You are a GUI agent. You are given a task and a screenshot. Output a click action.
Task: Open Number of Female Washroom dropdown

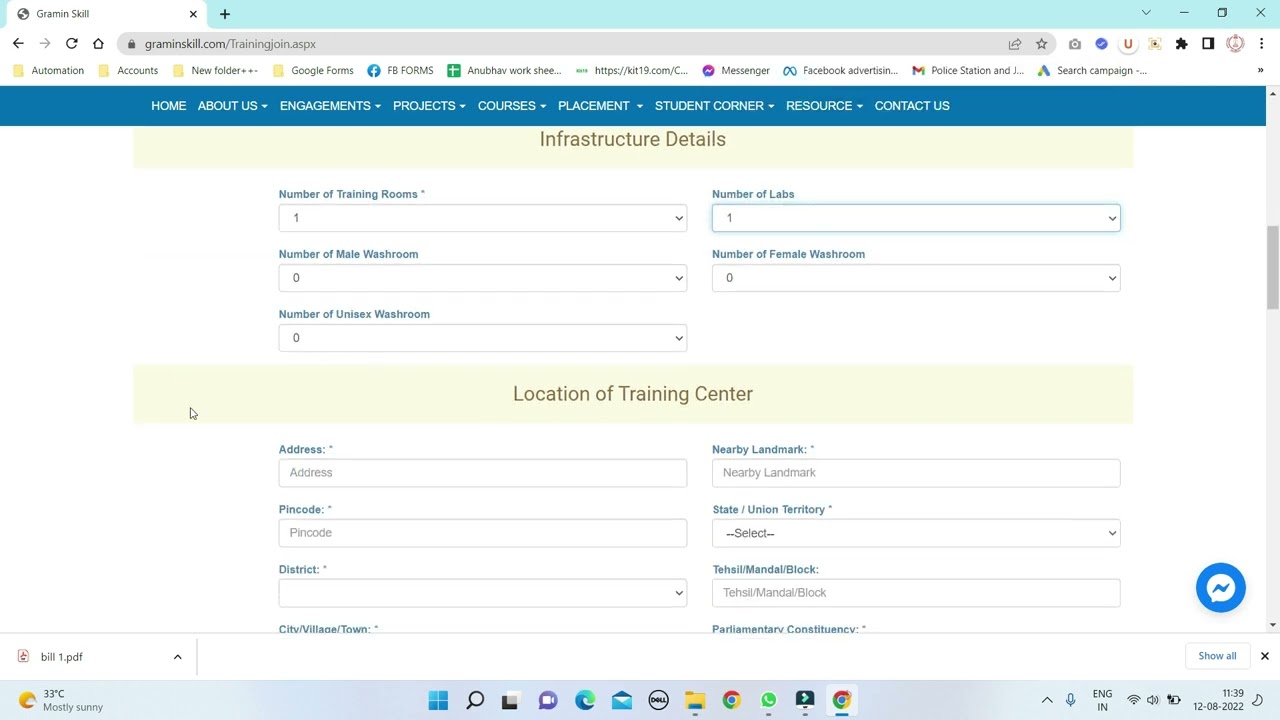point(916,278)
